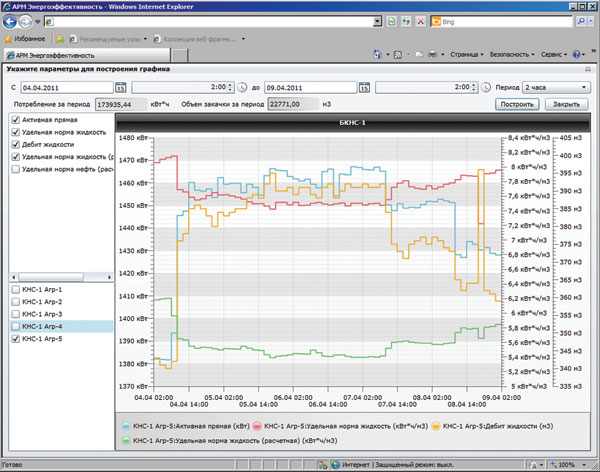Click the Закрыть button
The width and height of the screenshot is (600, 472).
(567, 104)
